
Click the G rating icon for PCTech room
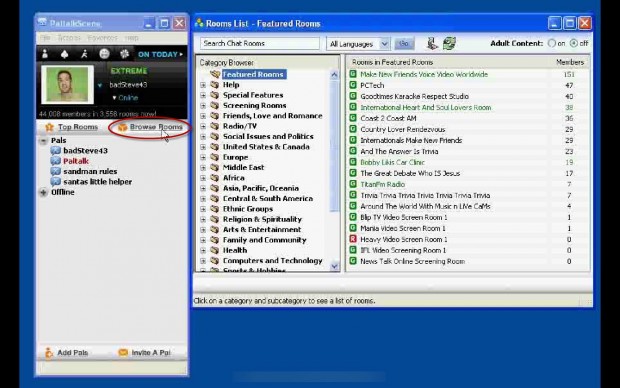(353, 85)
